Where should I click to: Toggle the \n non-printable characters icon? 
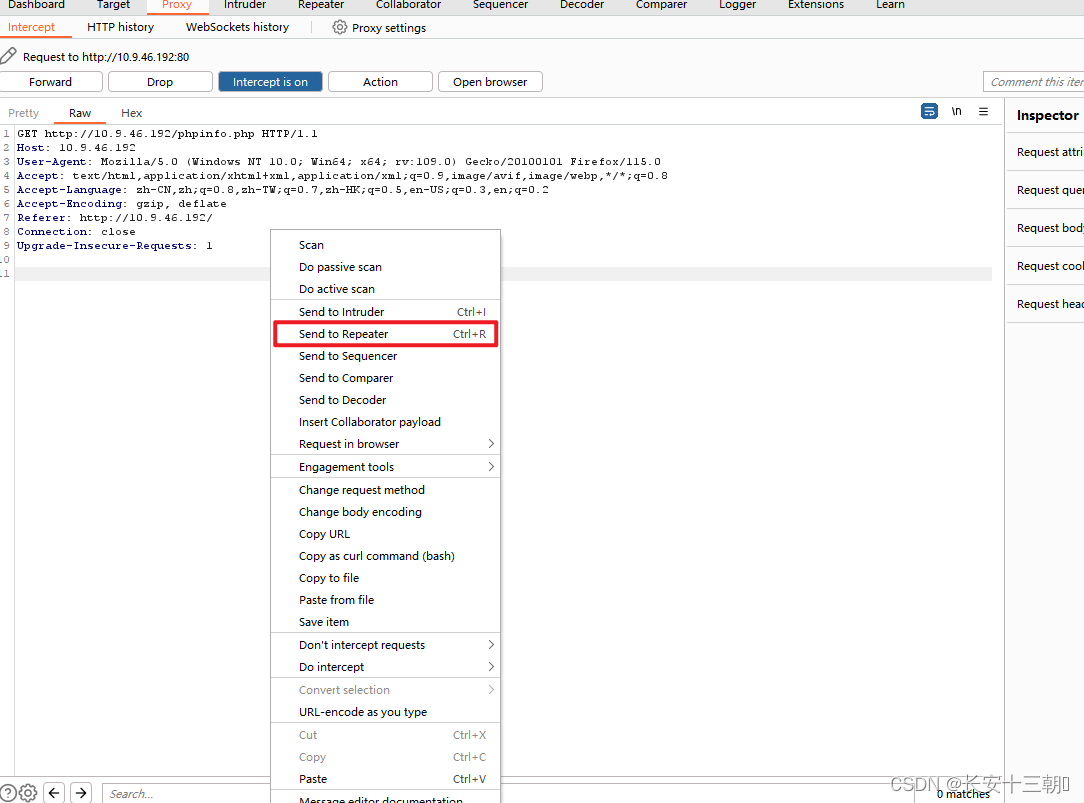tap(956, 111)
